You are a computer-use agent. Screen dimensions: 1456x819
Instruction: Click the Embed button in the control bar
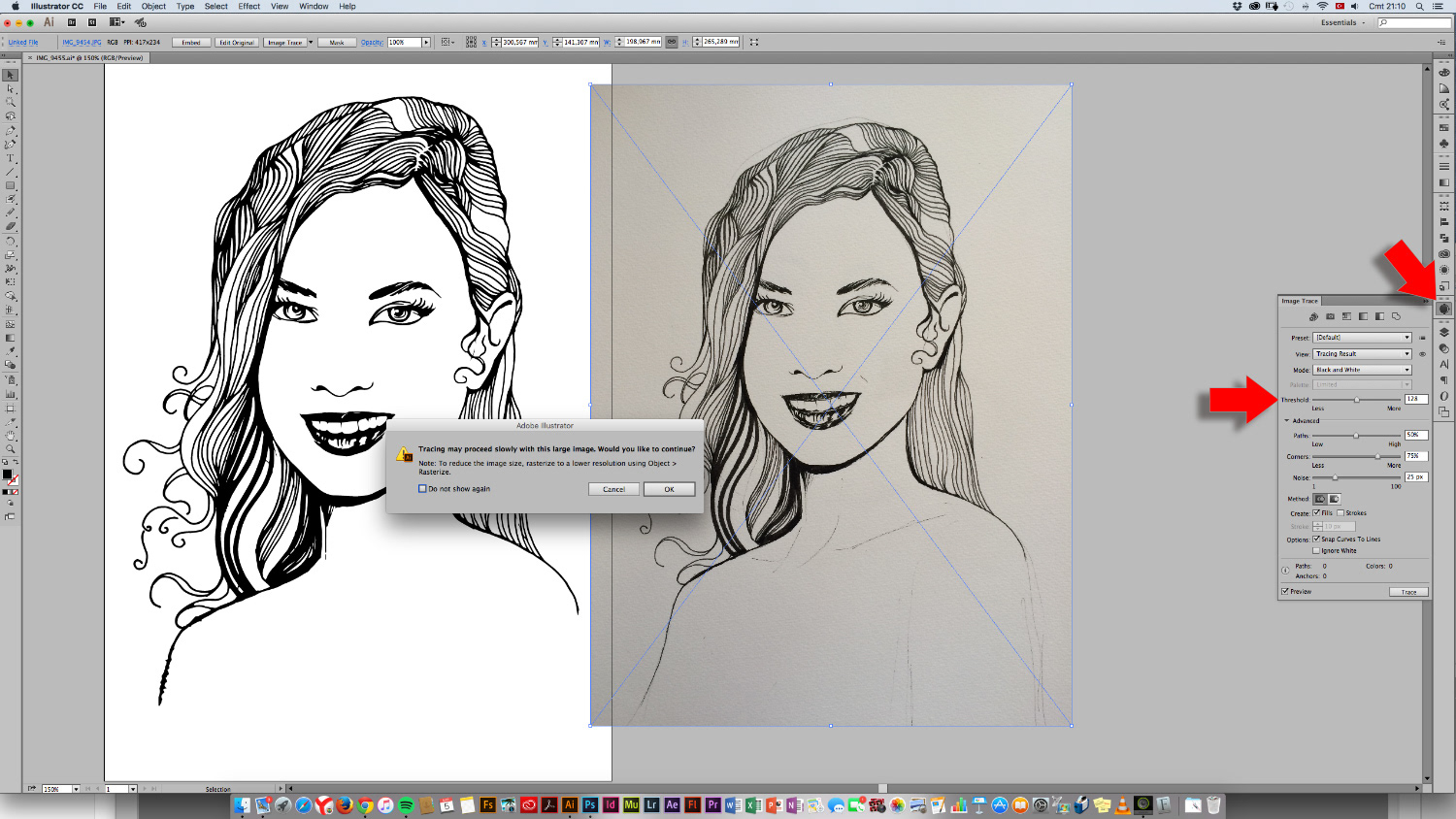pos(191,43)
